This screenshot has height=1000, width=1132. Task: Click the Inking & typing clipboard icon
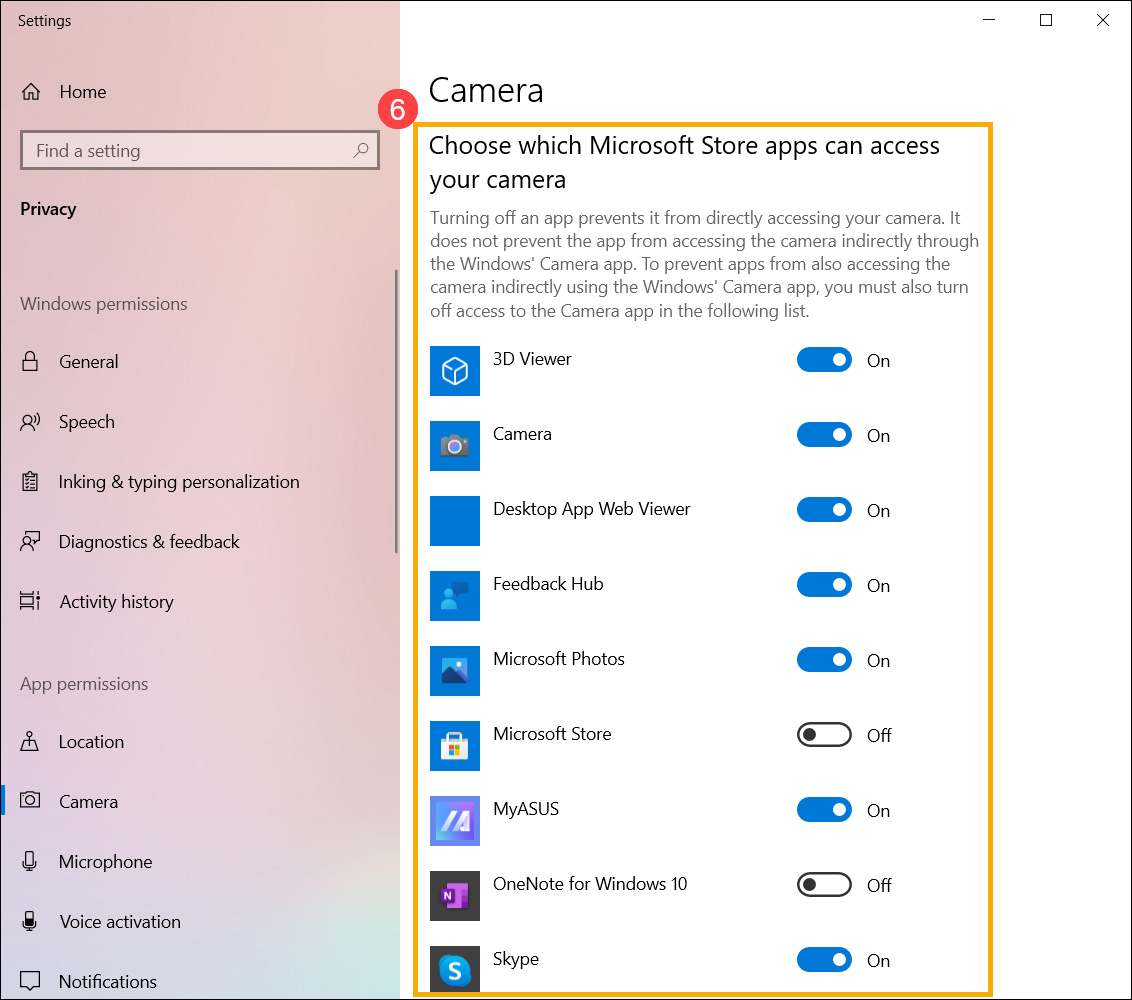click(x=30, y=482)
